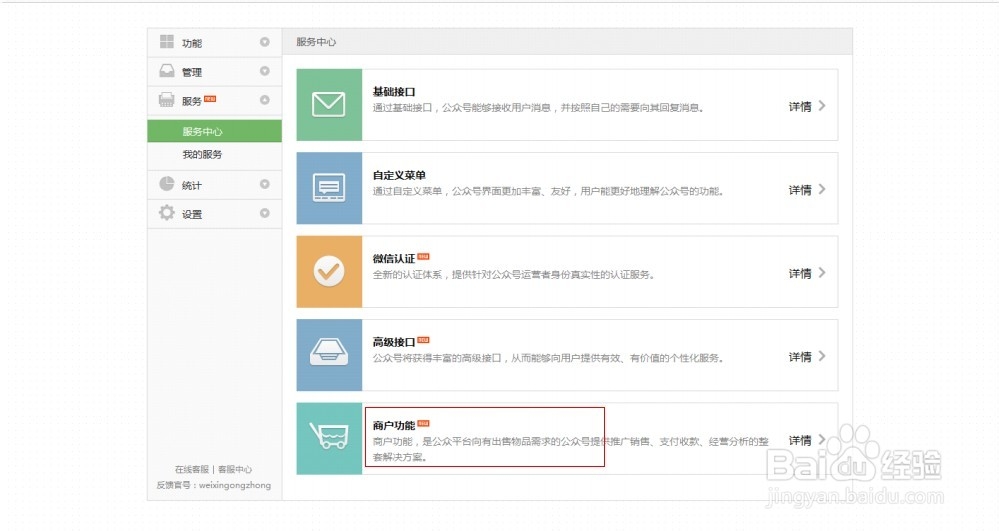Click the 服务 printer icon in sidebar

pyautogui.click(x=166, y=99)
